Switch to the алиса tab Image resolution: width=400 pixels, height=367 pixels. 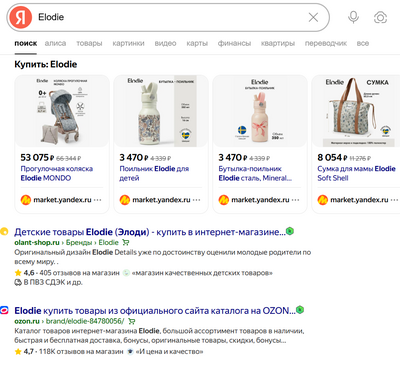(55, 43)
